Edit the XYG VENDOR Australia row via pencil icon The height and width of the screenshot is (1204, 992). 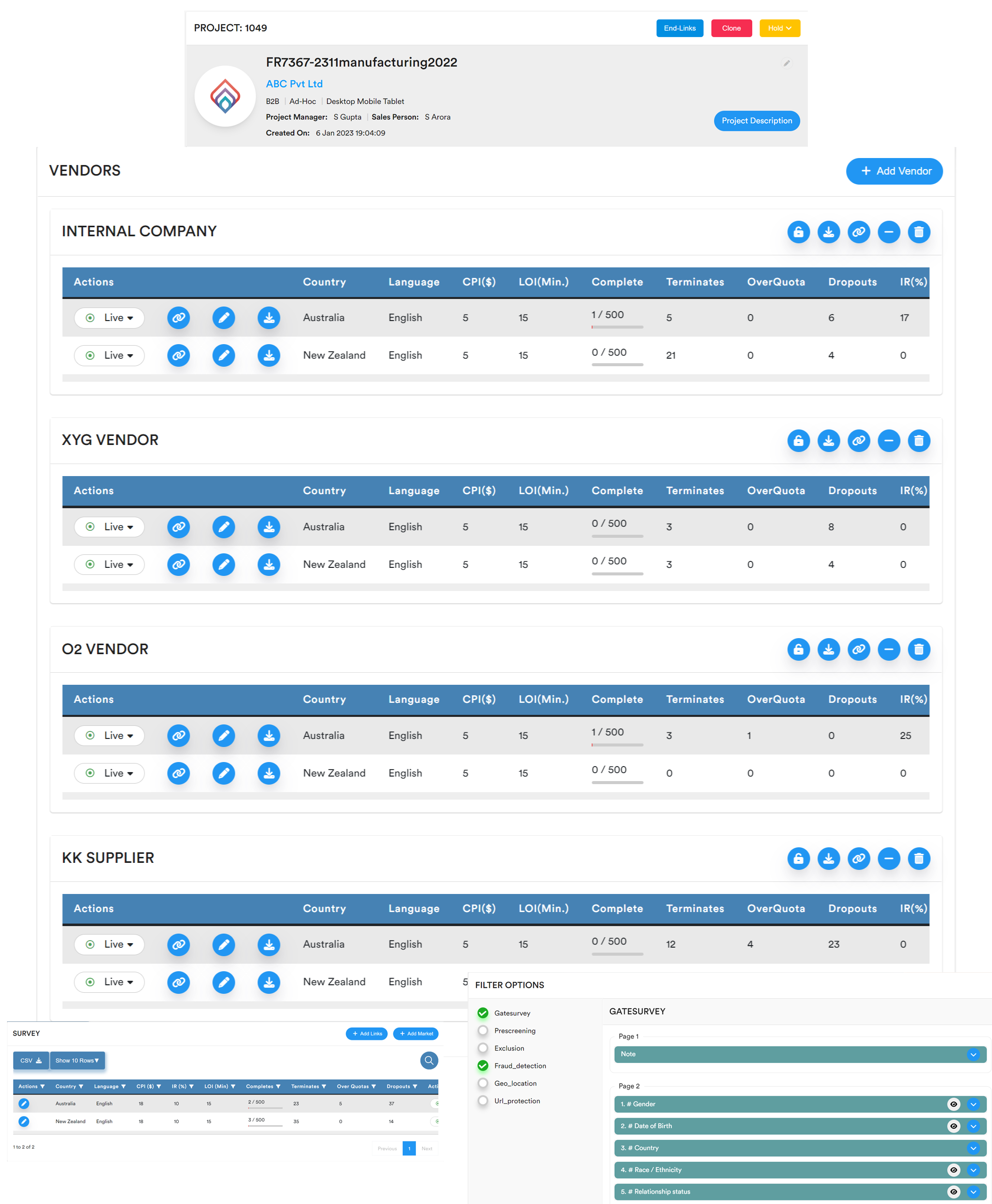click(x=223, y=527)
